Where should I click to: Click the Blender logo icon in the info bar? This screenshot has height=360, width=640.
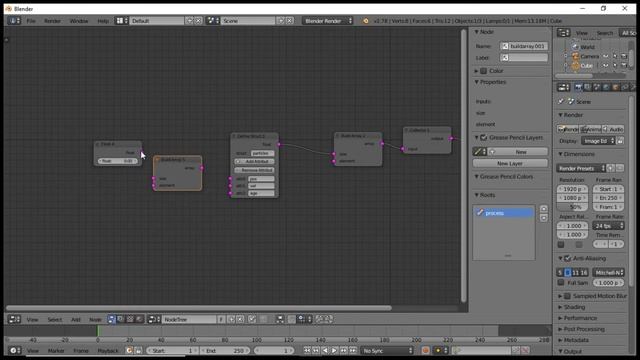(366, 21)
